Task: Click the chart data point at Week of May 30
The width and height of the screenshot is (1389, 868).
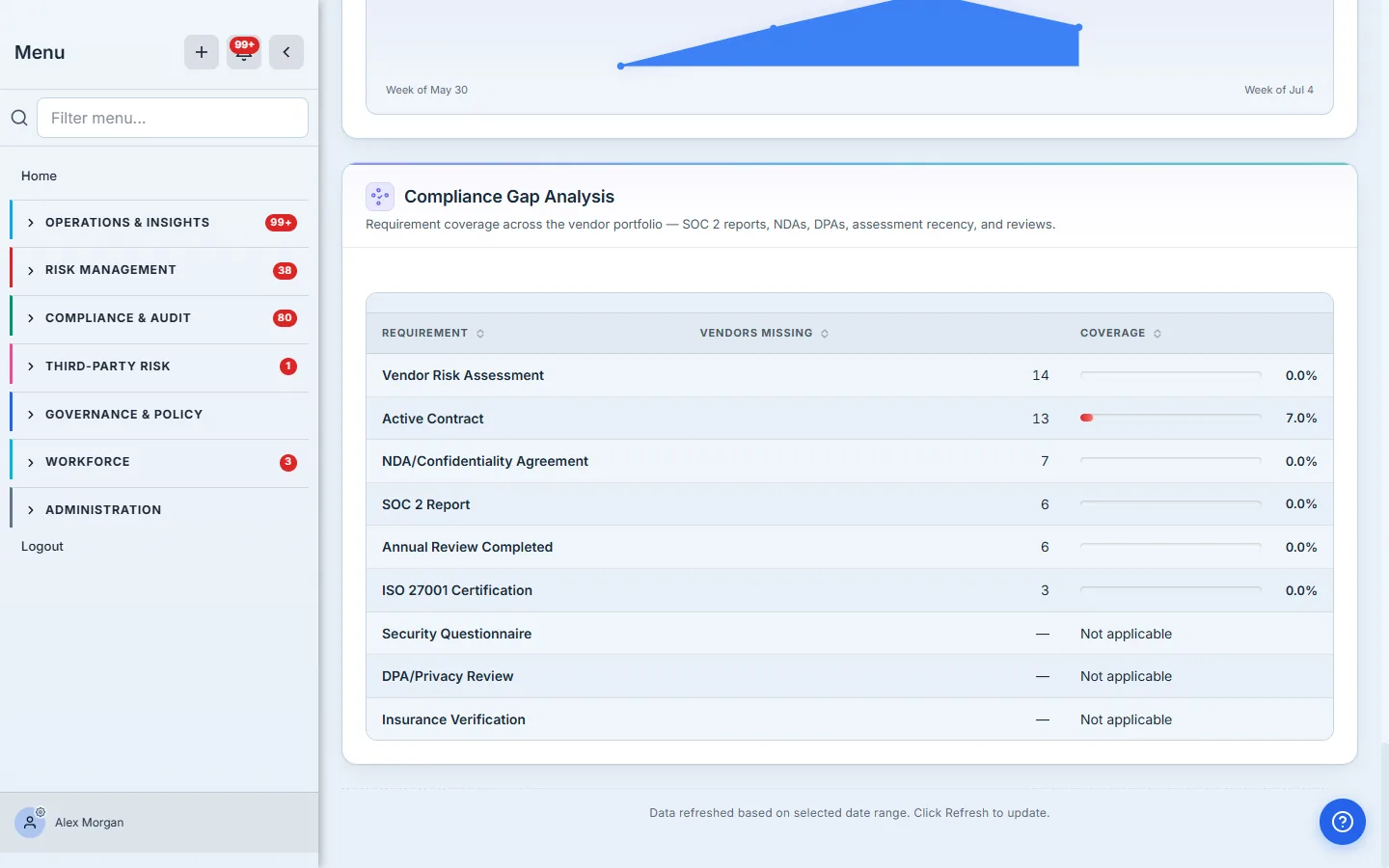Action: (620, 66)
